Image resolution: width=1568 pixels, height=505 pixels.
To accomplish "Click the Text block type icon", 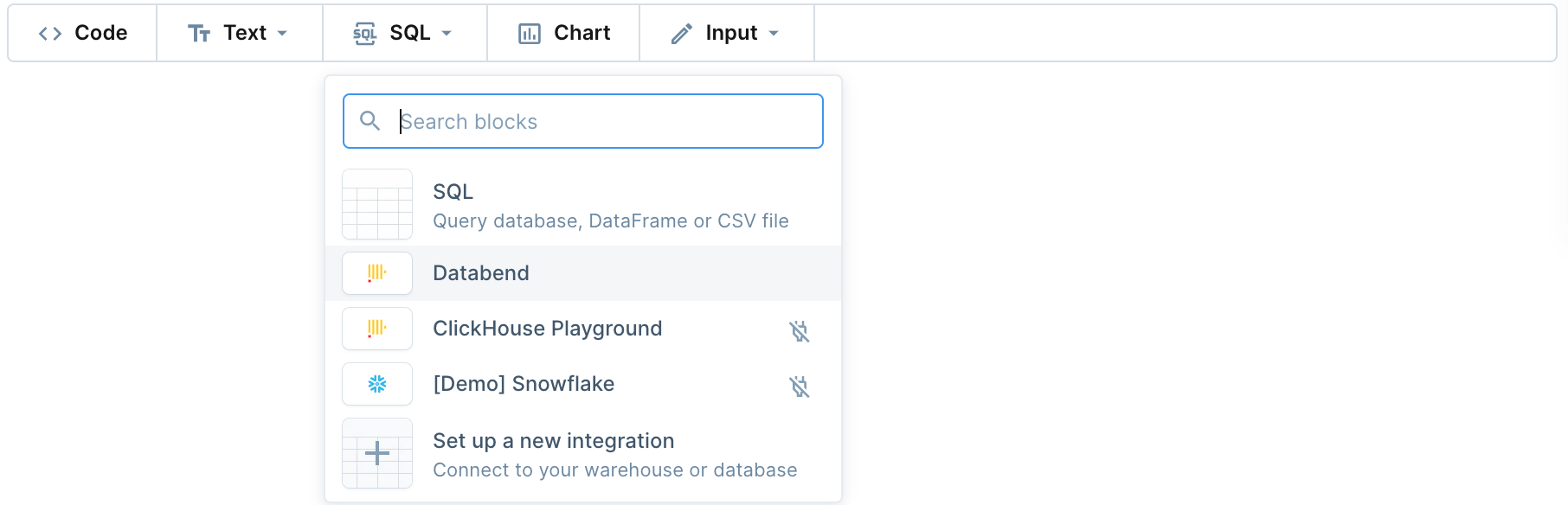I will 199,34.
